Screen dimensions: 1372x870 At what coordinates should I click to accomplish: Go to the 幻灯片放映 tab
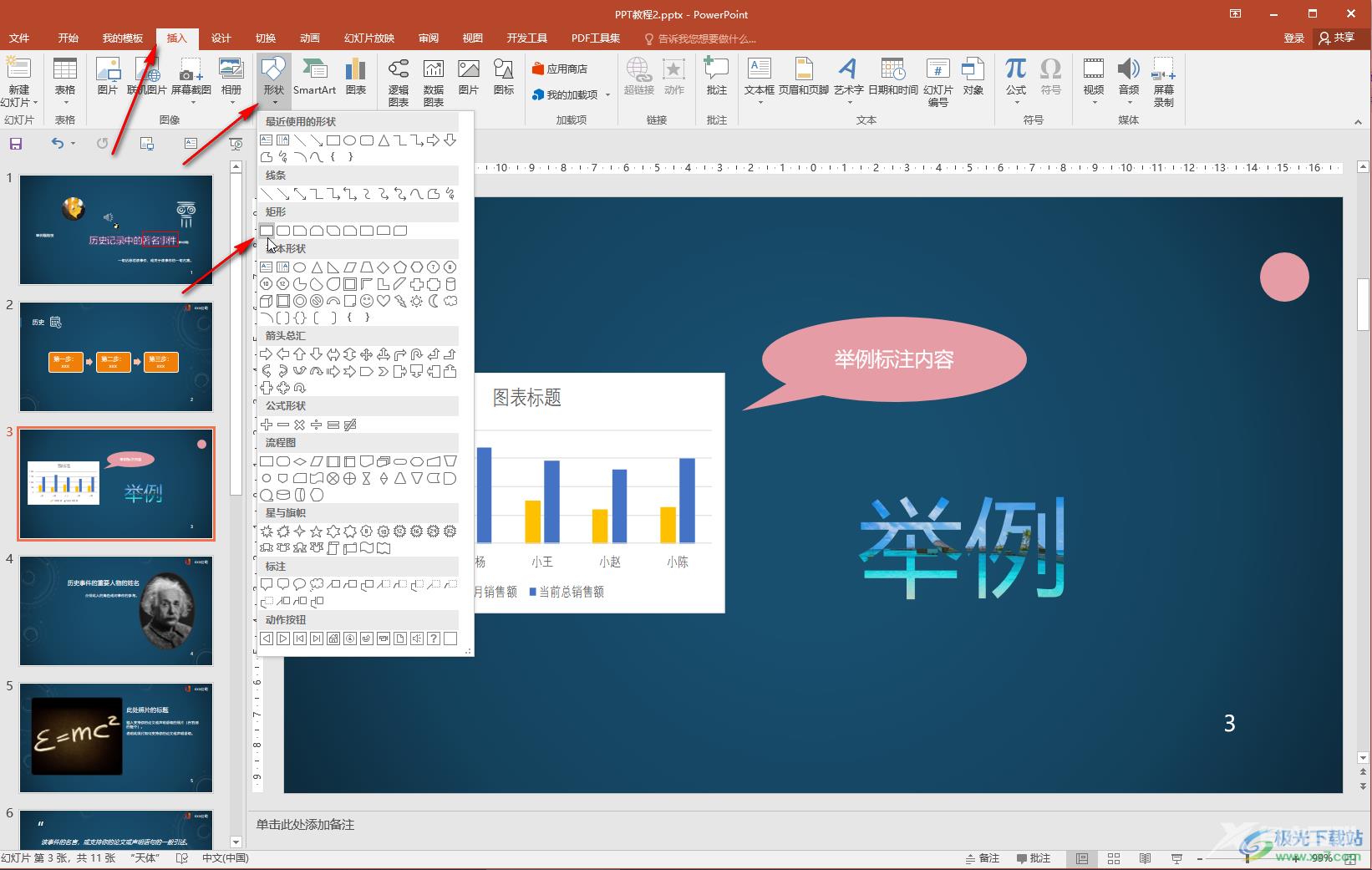(369, 38)
